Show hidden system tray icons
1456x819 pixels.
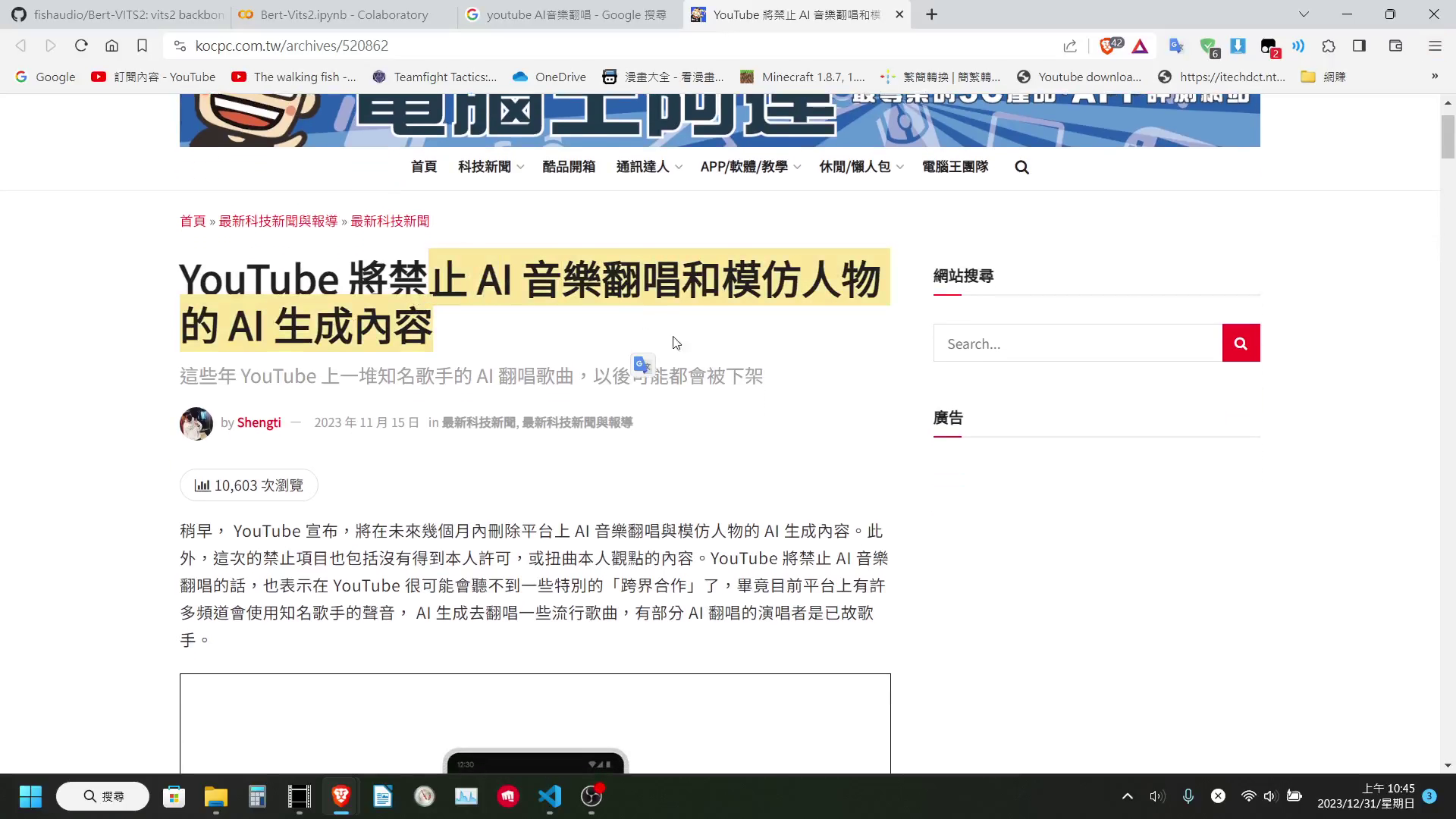(1128, 796)
